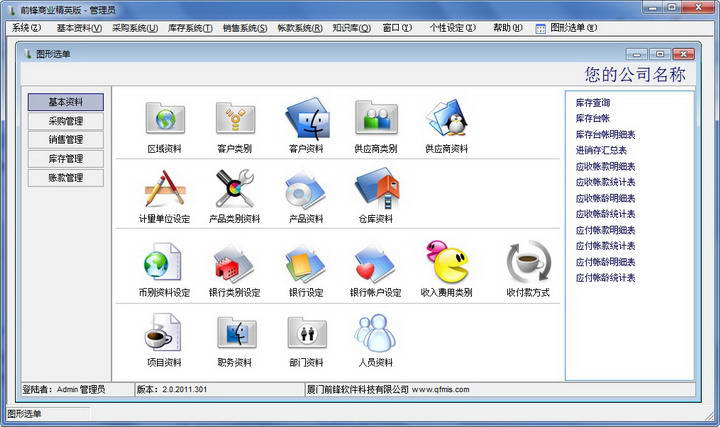720x427 pixels.
Task: Open the 部门资料 folder icon
Action: (307, 332)
